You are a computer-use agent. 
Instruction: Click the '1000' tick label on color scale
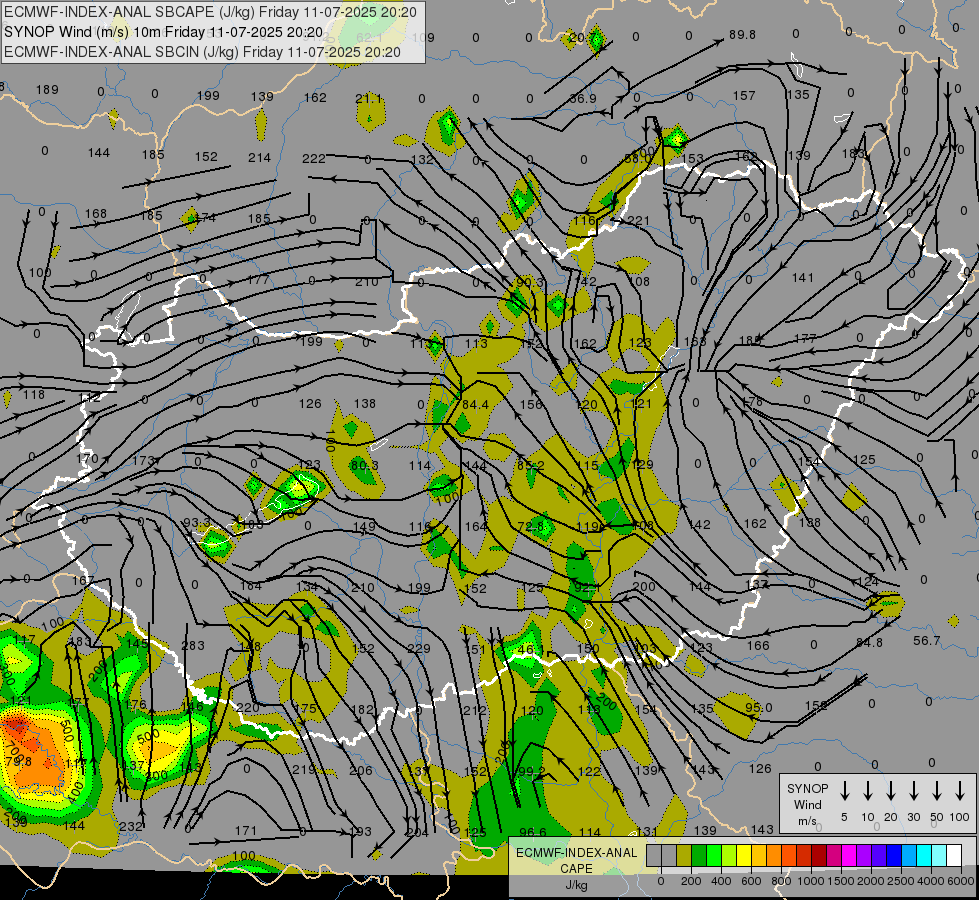coord(810,881)
